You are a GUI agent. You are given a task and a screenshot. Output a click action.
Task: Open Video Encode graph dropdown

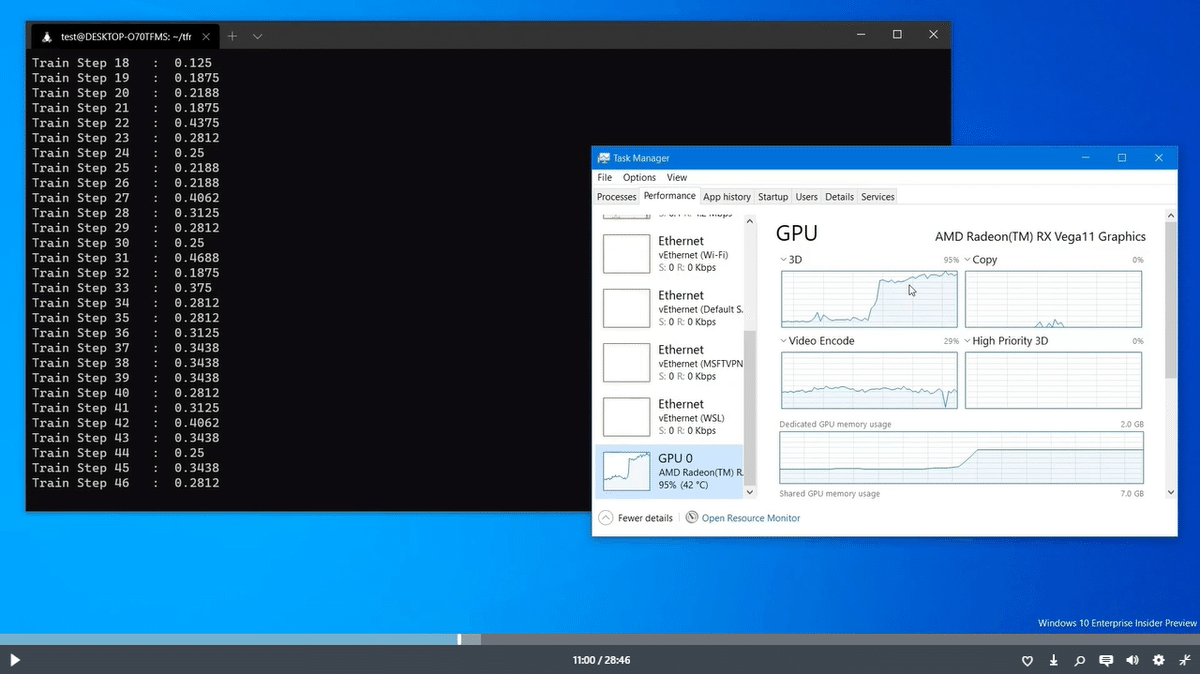tap(784, 341)
